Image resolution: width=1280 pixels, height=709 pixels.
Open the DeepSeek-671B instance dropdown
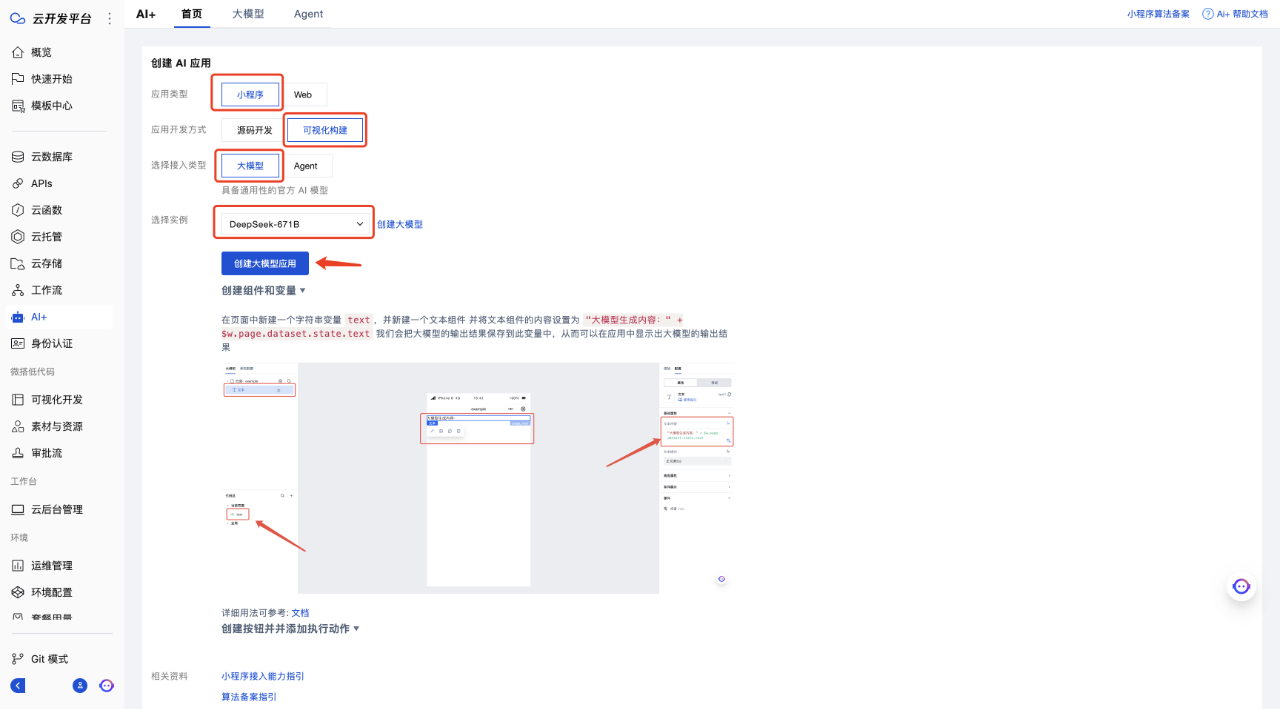pos(296,224)
